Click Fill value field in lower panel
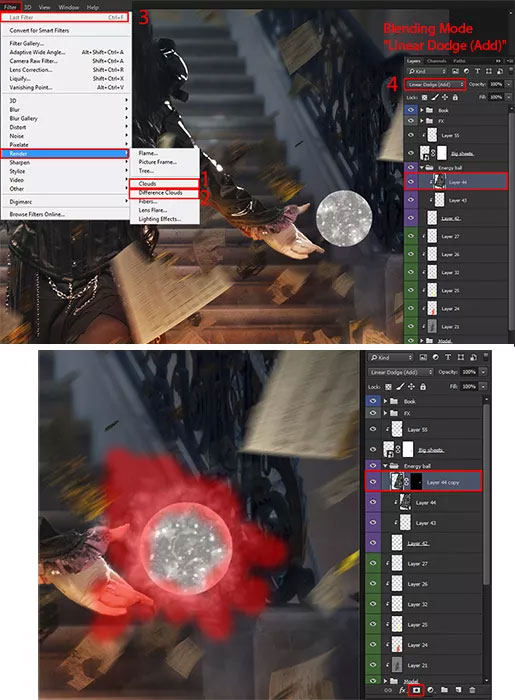The width and height of the screenshot is (515, 700). [469, 387]
